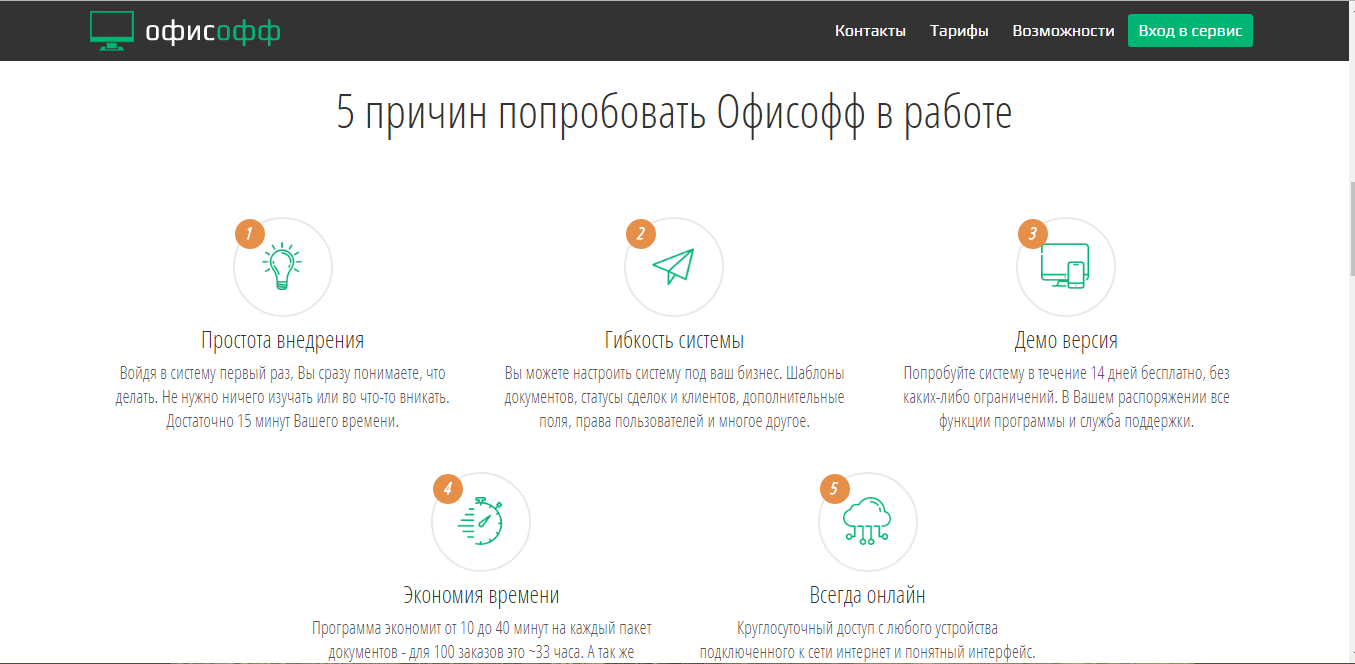Click the Демо версия heading

pos(1065,339)
